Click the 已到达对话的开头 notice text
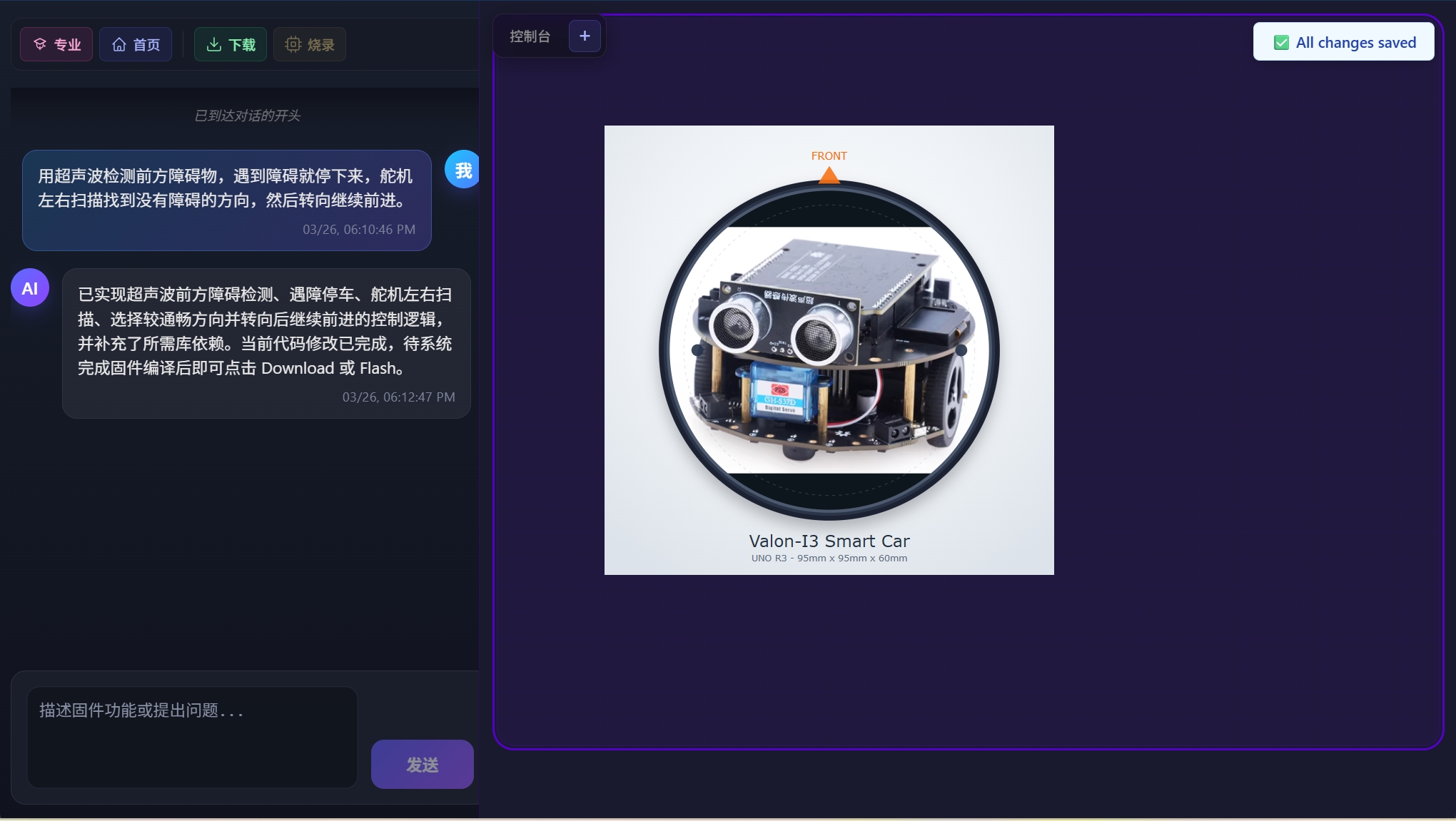The height and width of the screenshot is (821, 1456). [248, 116]
